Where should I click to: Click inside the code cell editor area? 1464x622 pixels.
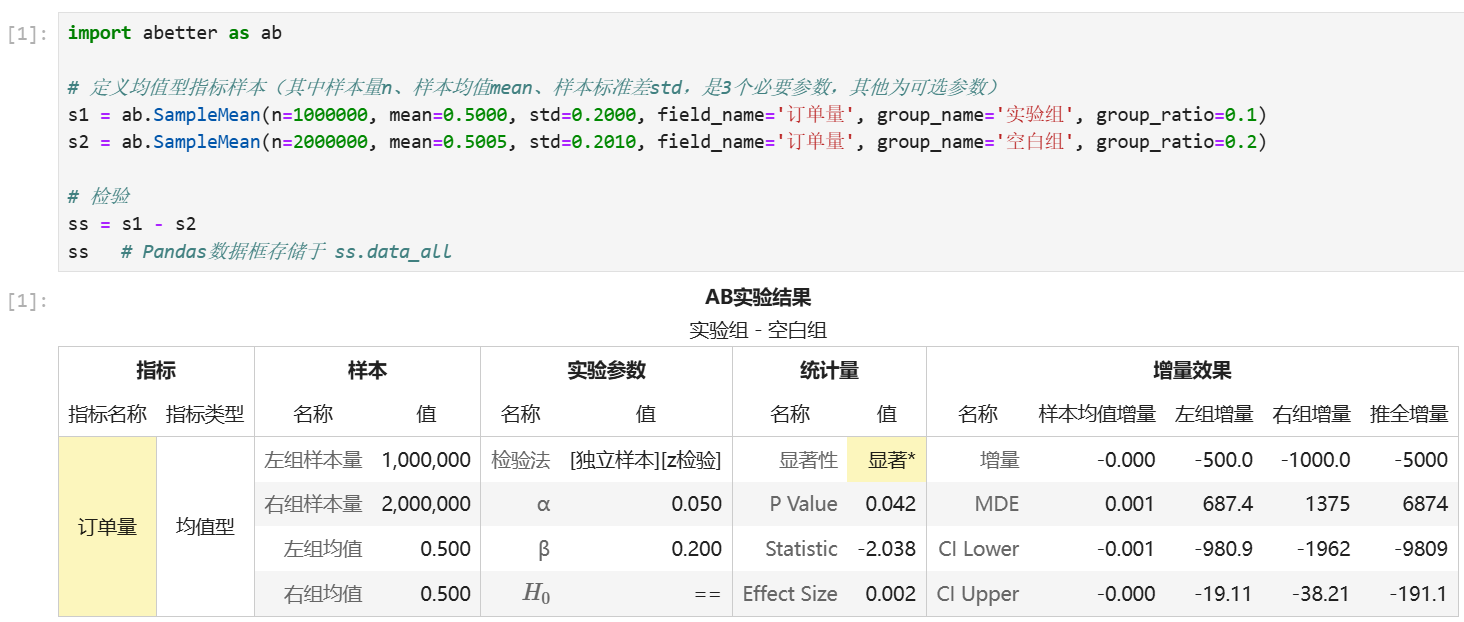click(760, 141)
